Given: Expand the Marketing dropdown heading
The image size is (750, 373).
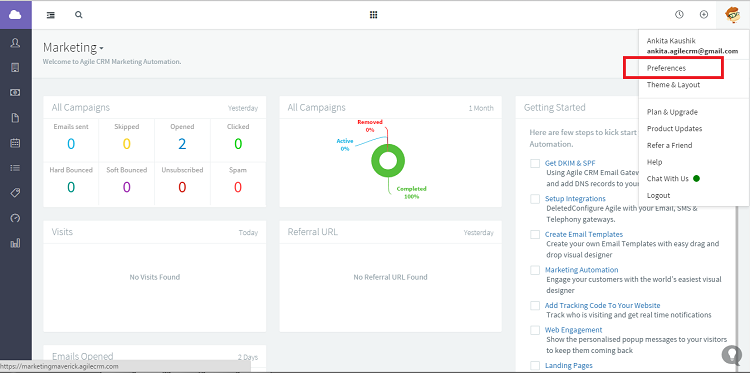Looking at the screenshot, I should tap(73, 47).
